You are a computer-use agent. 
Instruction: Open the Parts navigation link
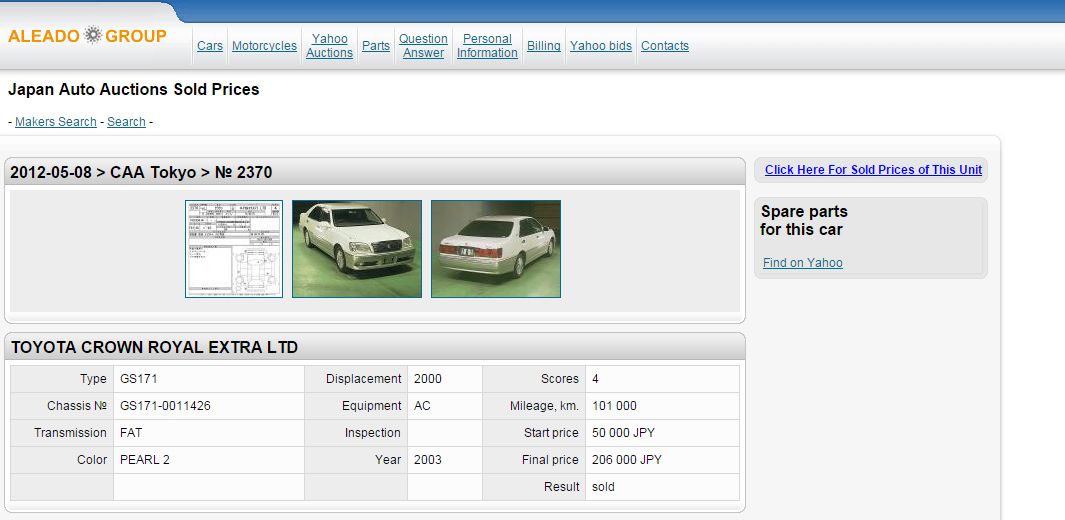tap(376, 46)
